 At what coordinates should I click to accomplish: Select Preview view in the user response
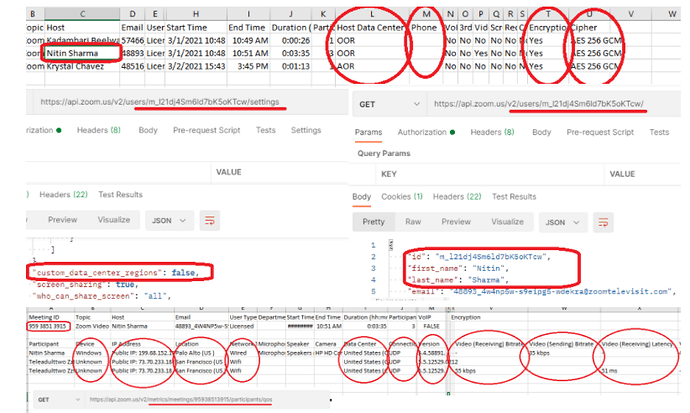[456, 222]
